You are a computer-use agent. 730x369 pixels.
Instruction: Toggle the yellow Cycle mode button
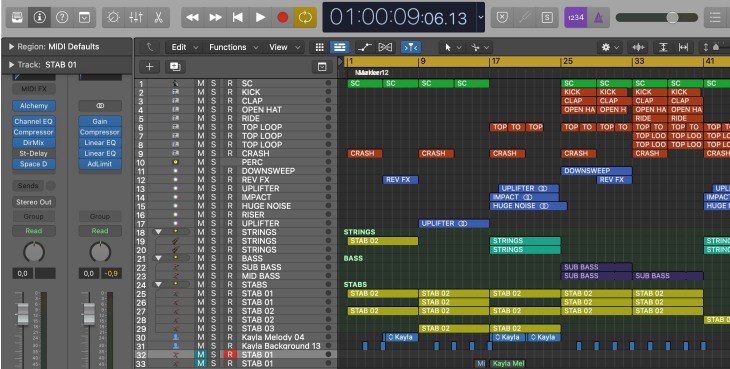(x=305, y=18)
